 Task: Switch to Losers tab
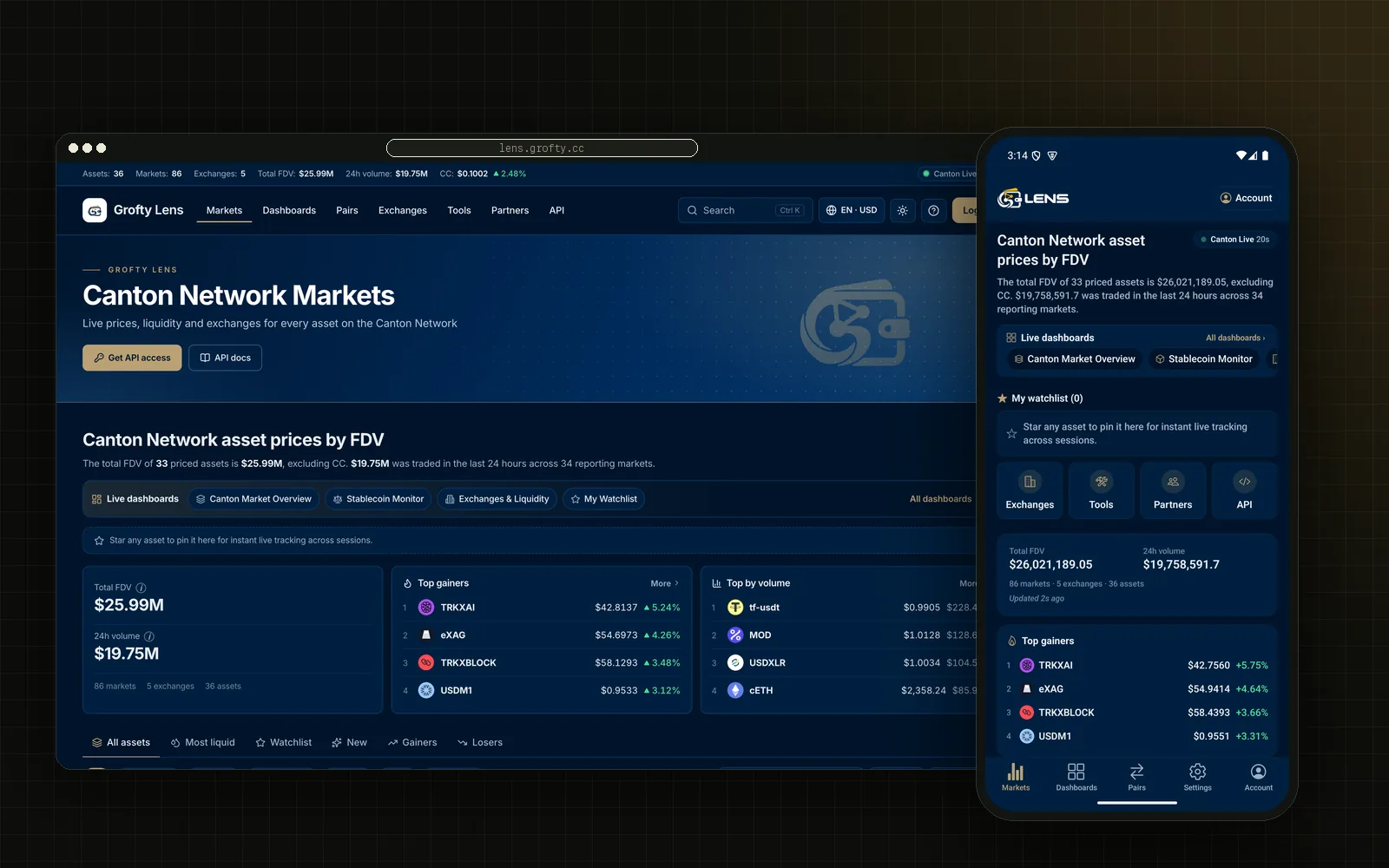pos(480,743)
